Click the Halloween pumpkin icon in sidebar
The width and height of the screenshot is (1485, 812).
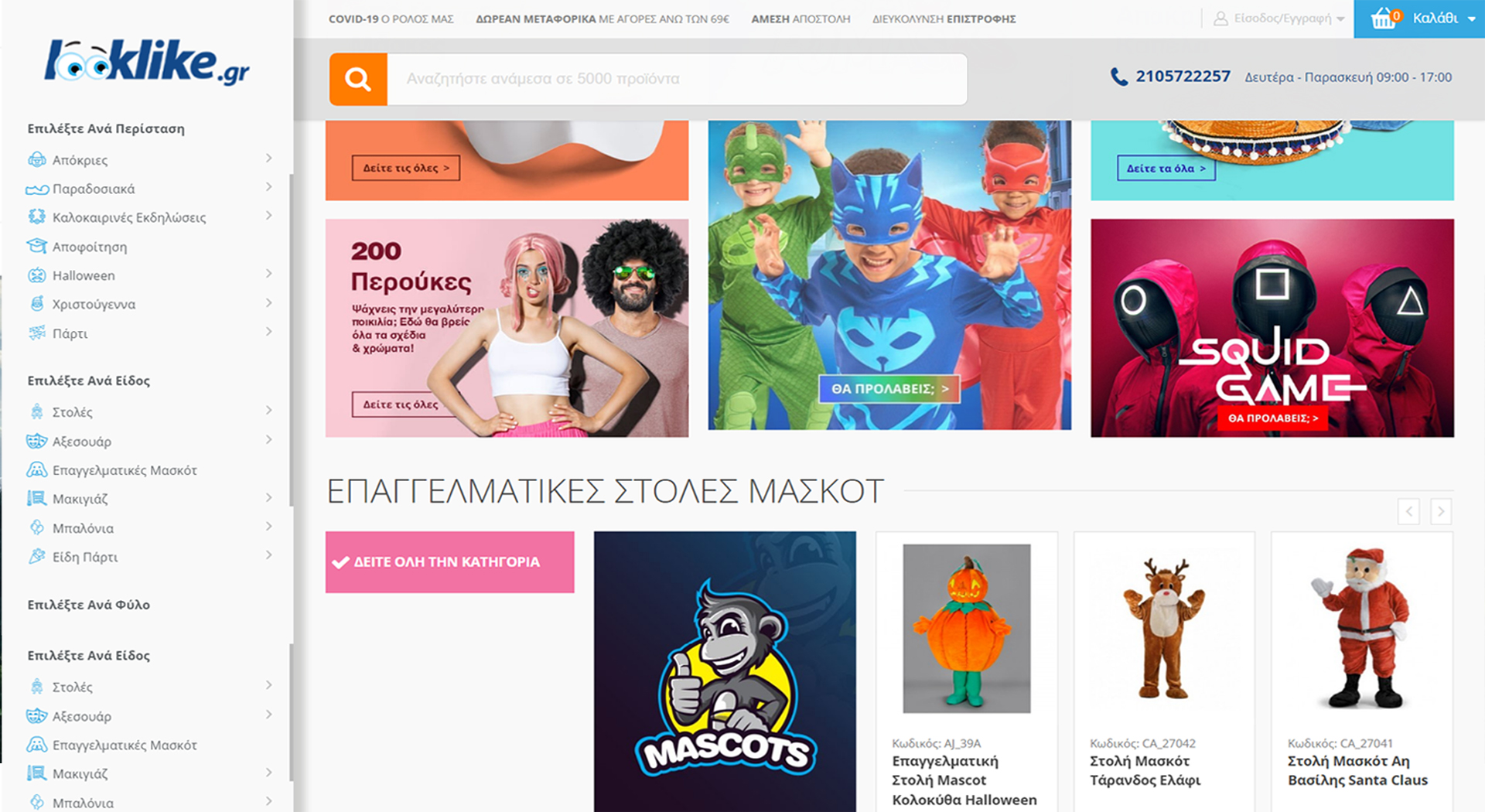[x=36, y=275]
